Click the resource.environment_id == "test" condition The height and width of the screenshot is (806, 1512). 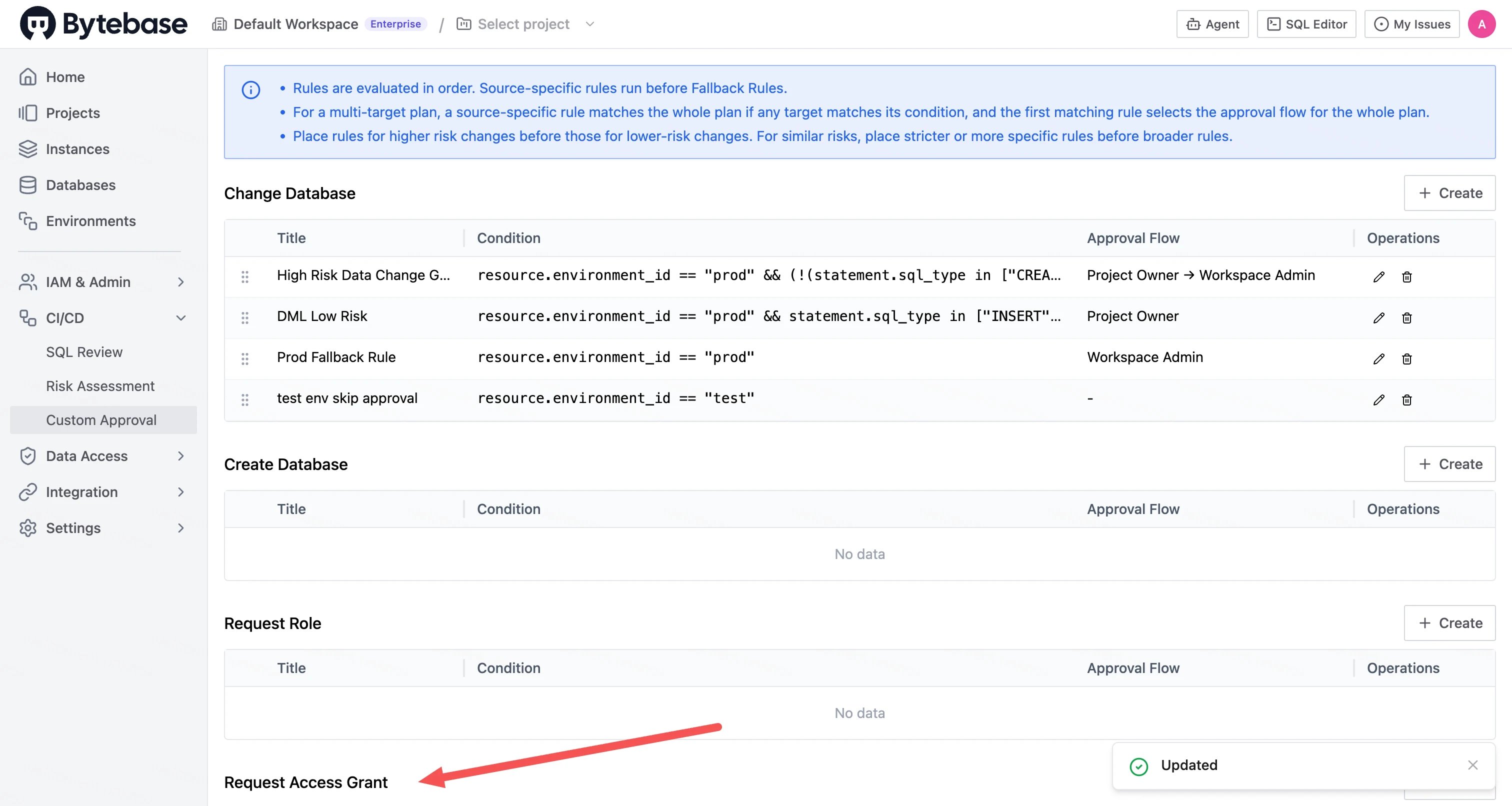pyautogui.click(x=615, y=398)
